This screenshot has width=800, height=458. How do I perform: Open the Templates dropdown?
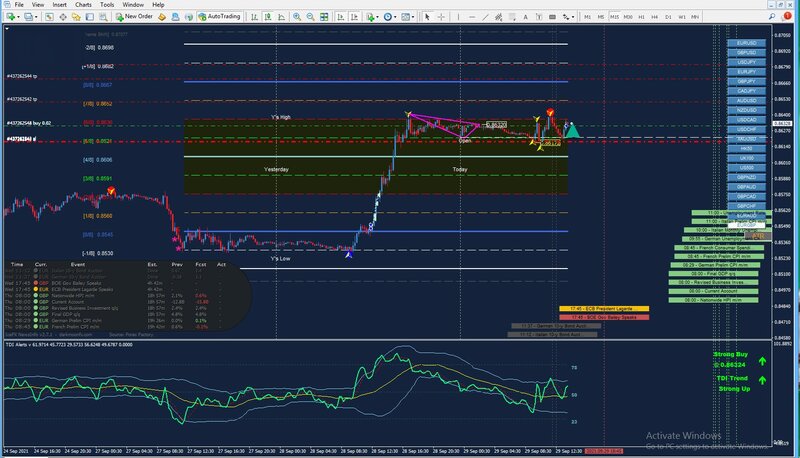click(407, 17)
